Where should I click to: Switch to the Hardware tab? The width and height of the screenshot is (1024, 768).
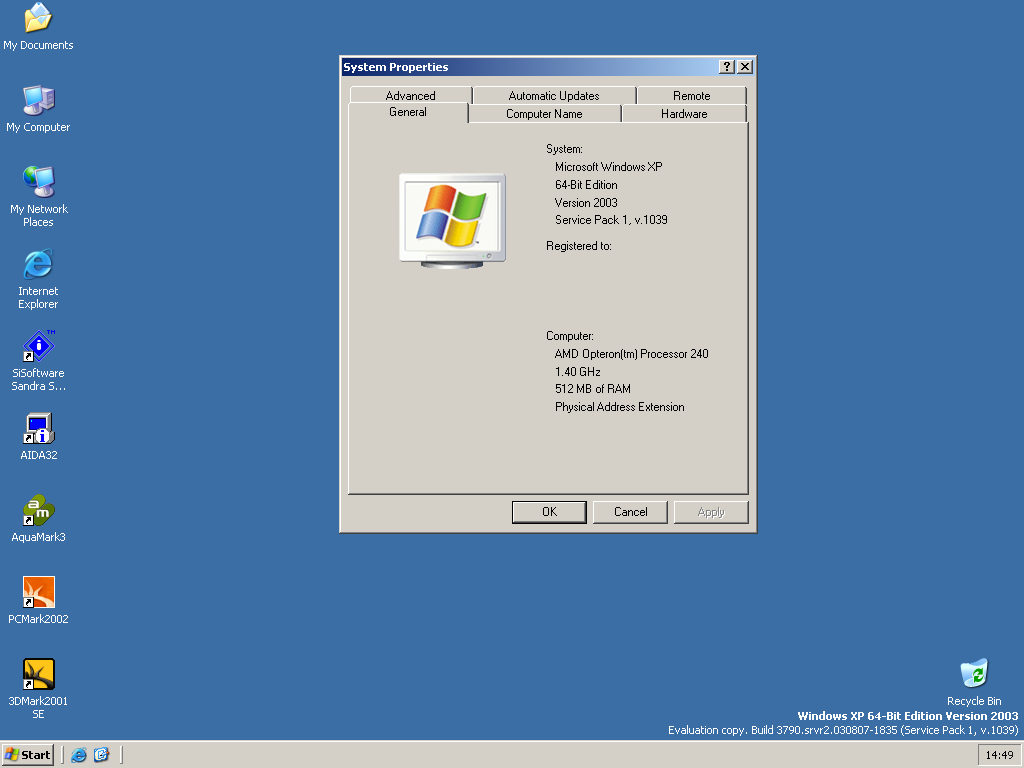coord(684,114)
